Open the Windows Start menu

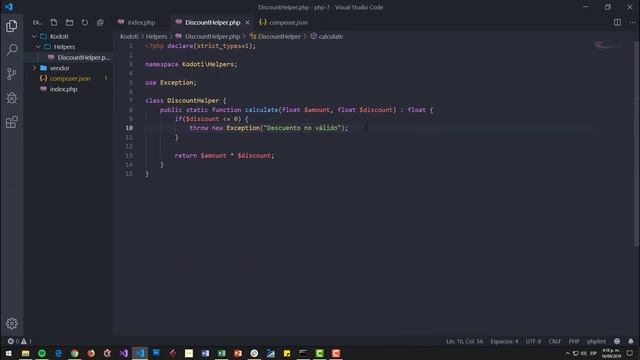(x=8, y=353)
